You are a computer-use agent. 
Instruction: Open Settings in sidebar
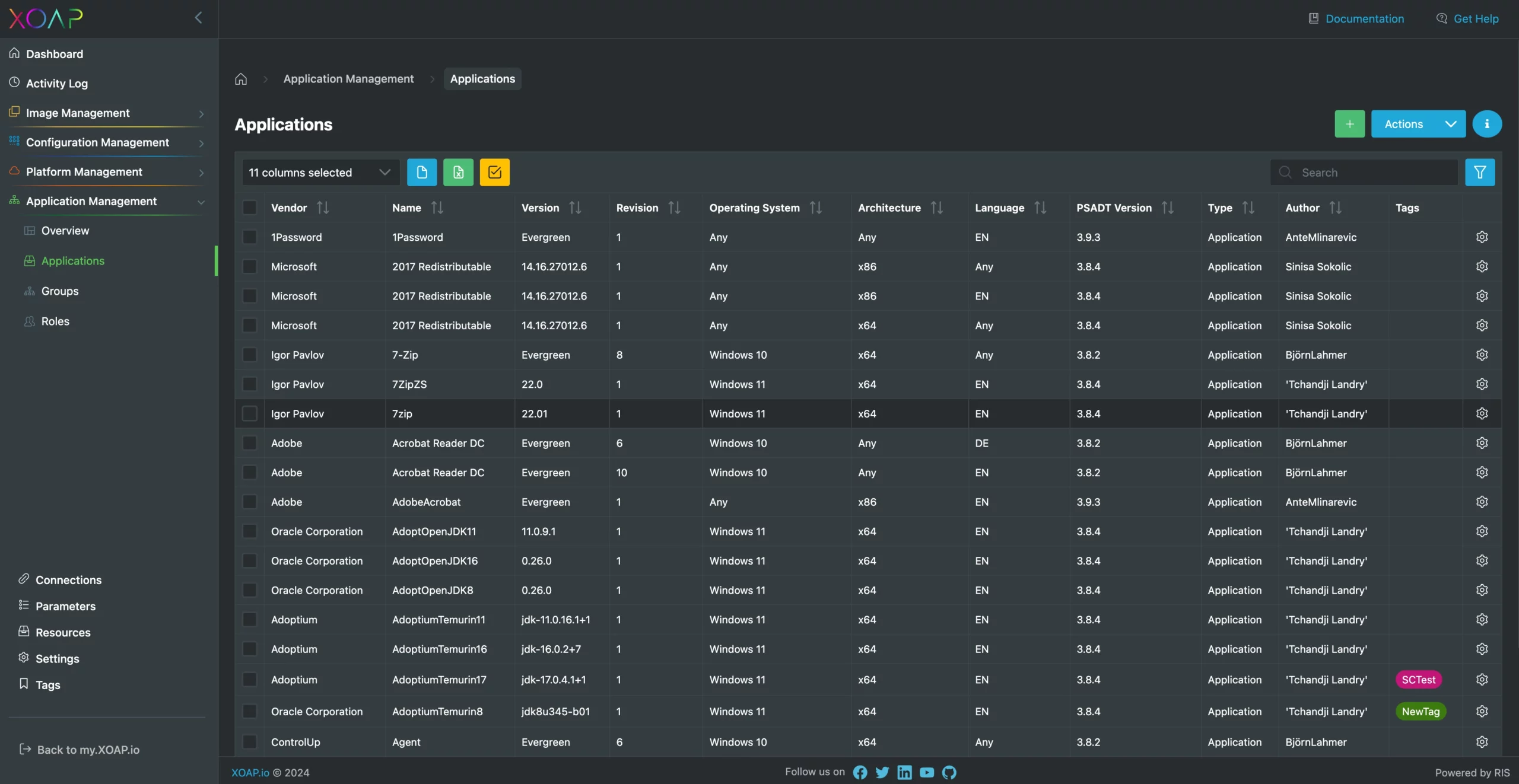[57, 658]
